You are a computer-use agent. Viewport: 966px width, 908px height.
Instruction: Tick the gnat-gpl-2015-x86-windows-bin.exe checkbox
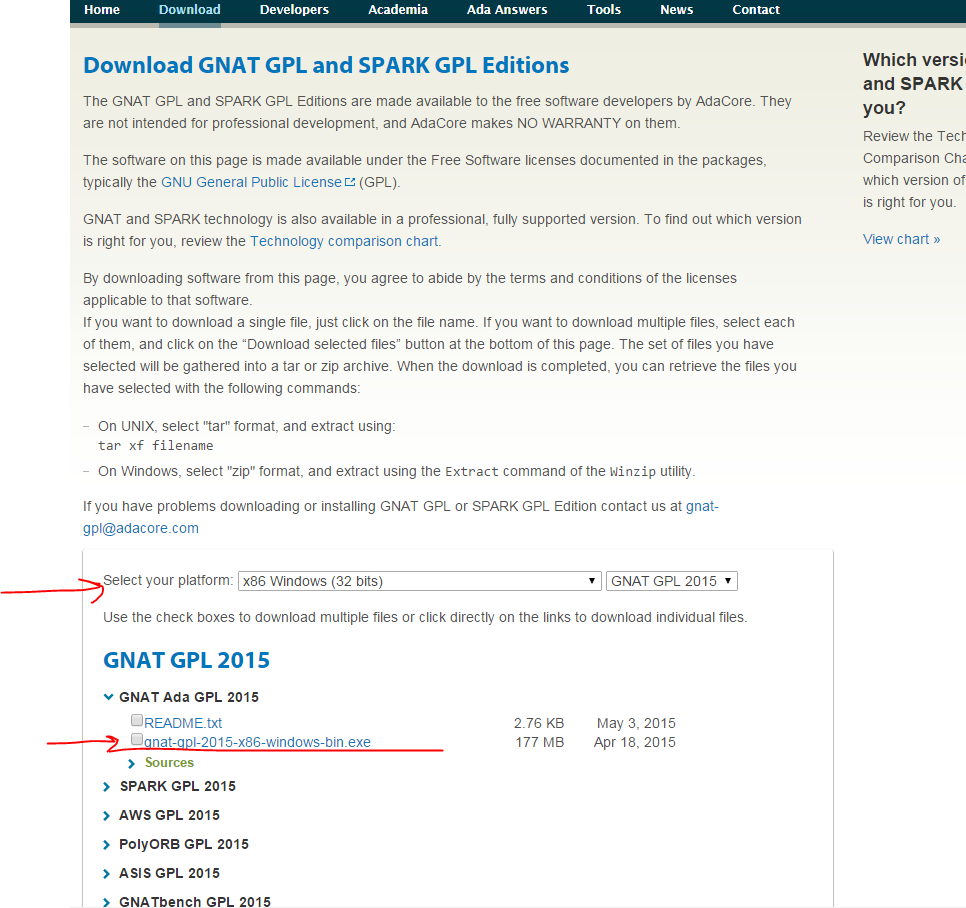pyautogui.click(x=137, y=739)
